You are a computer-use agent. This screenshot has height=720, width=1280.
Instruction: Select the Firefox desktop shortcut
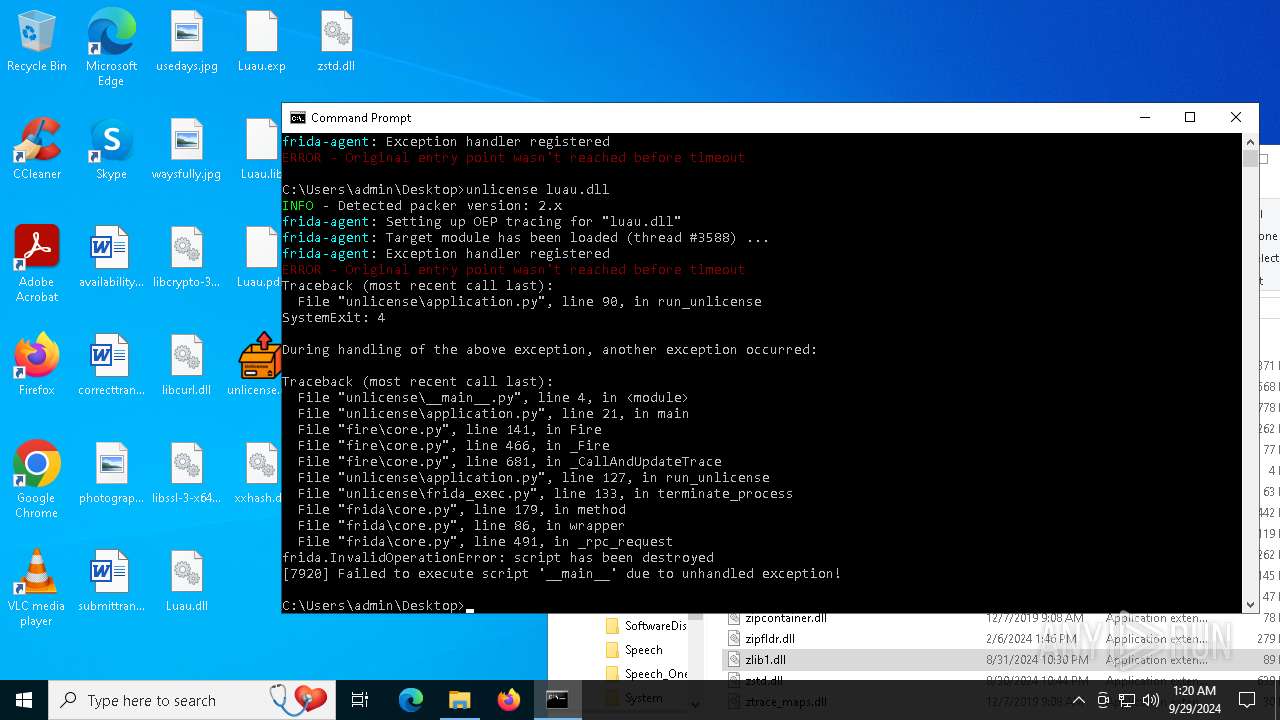(x=37, y=365)
